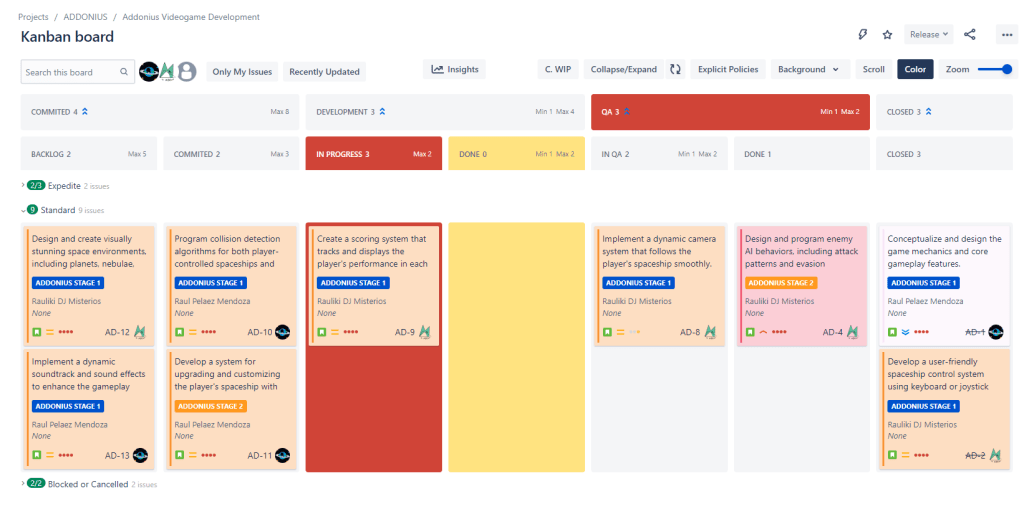Select the grey unassigned avatar filter
Screen dimensions: 1024x519
coord(187,71)
